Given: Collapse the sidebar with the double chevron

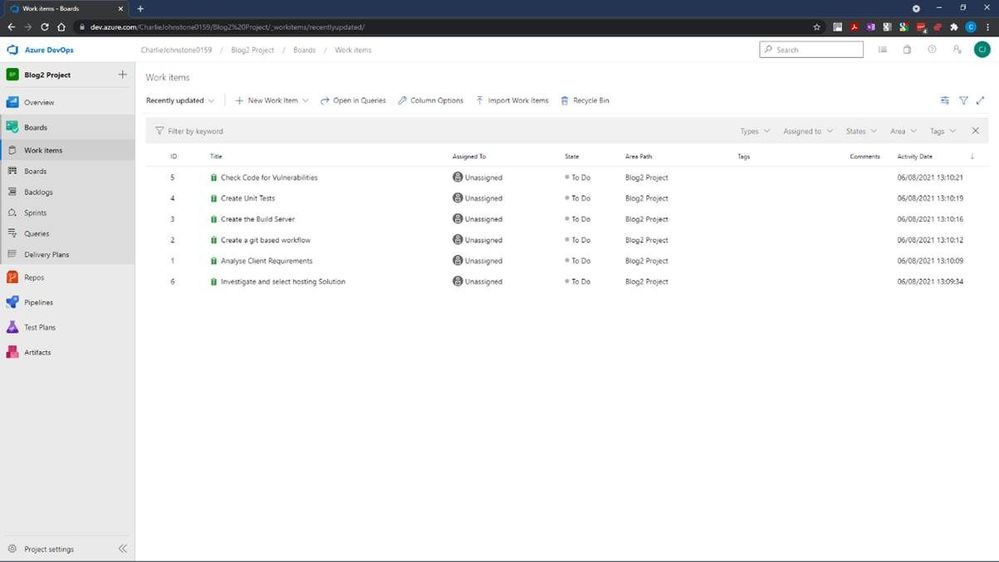Looking at the screenshot, I should [122, 549].
